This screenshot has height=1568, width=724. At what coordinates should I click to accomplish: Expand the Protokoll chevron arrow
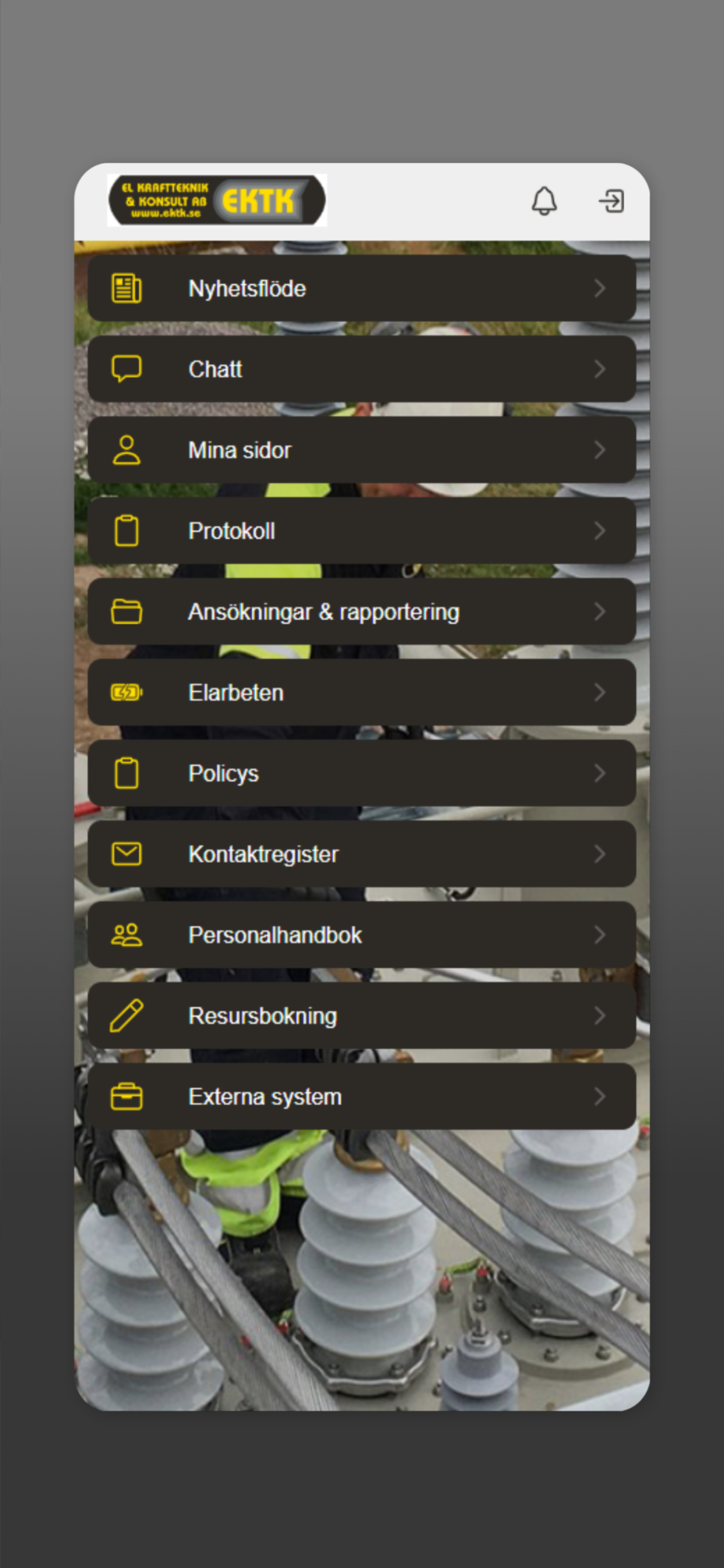(x=599, y=531)
